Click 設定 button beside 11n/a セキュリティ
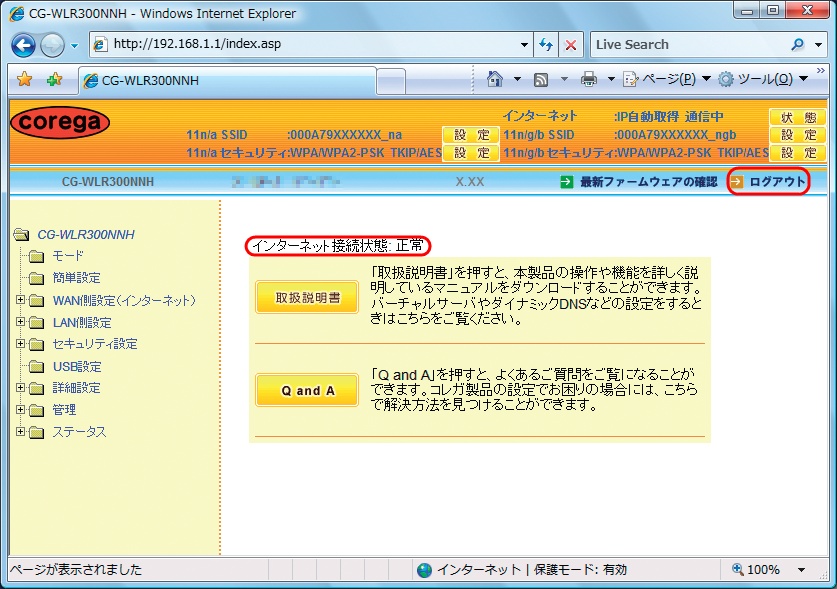 [x=471, y=153]
